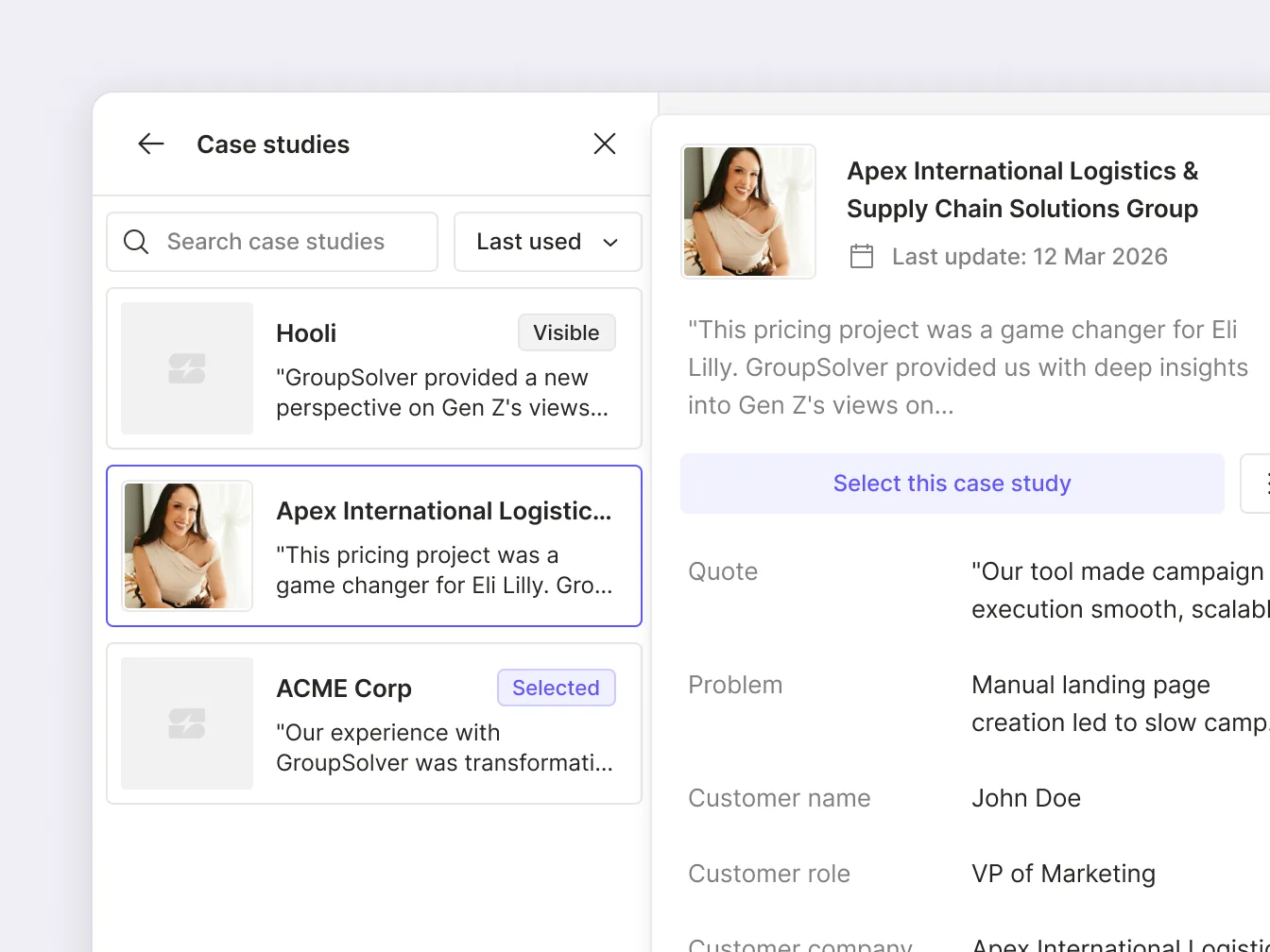Click the VP of Marketing value
This screenshot has height=952, width=1270.
pos(1064,874)
